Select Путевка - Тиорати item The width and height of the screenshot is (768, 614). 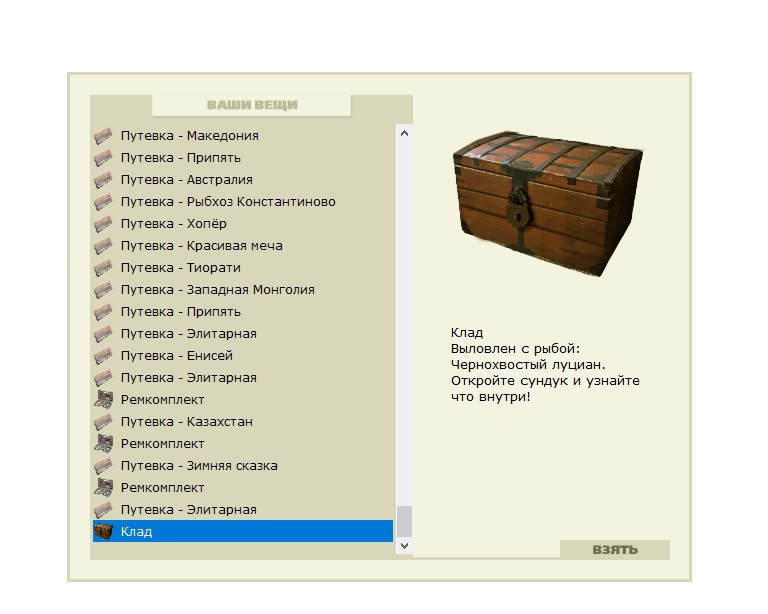click(243, 268)
